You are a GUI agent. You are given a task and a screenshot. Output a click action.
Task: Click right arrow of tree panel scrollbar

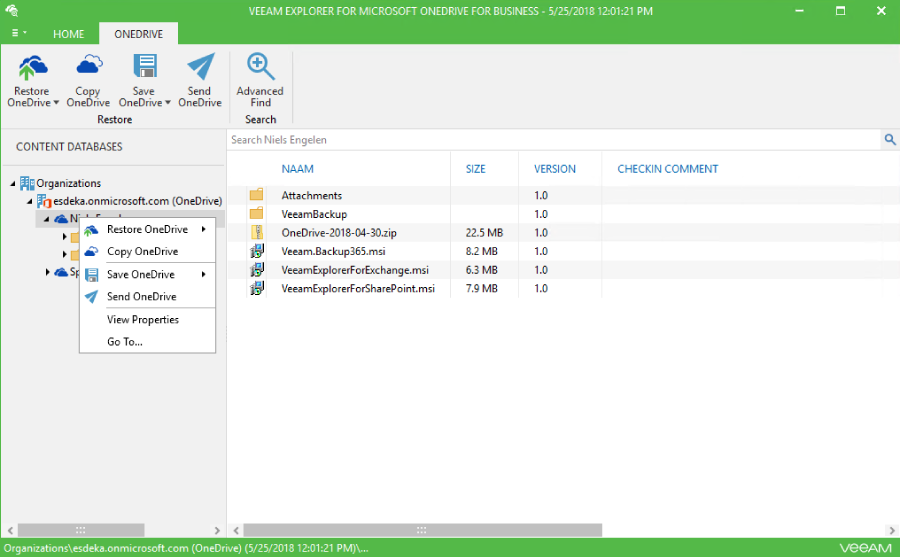point(217,530)
